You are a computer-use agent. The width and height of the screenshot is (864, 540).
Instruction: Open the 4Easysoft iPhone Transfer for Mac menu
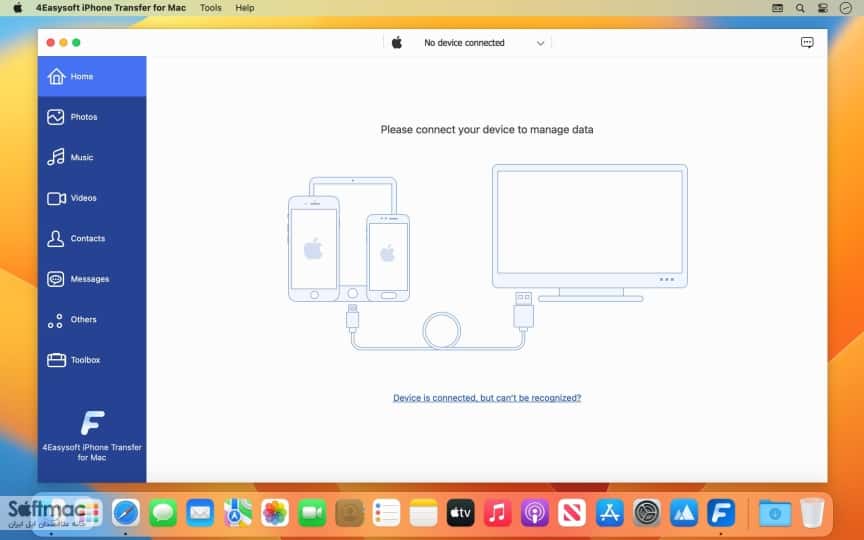point(111,8)
